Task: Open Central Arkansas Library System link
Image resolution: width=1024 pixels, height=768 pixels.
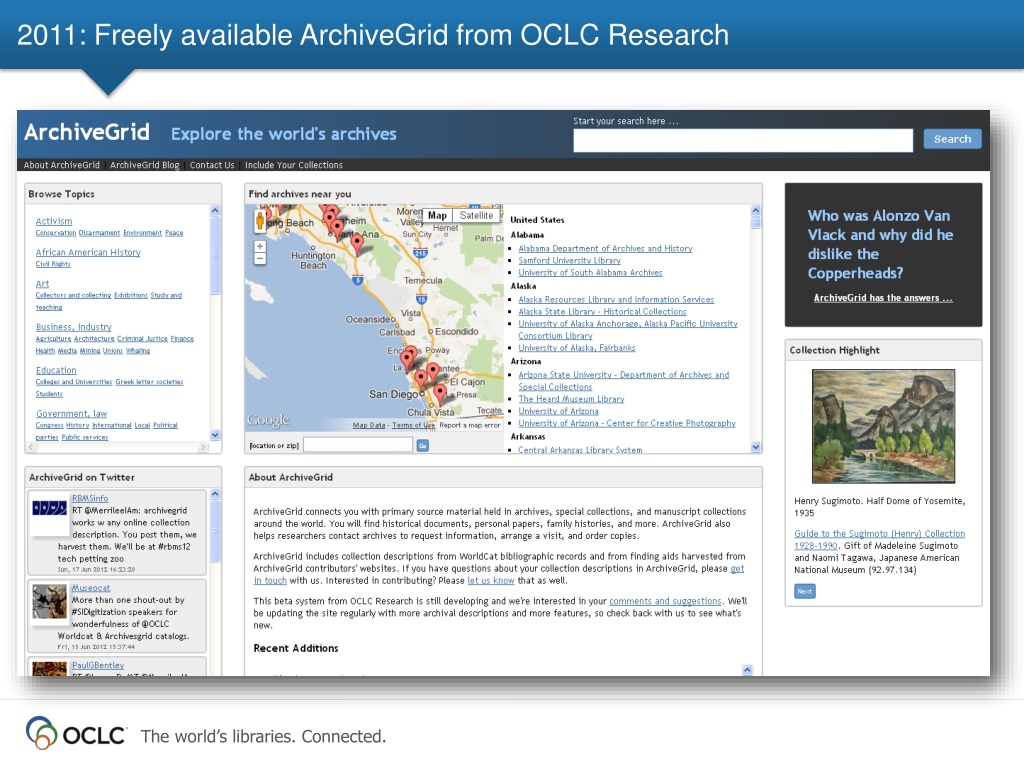Action: pos(580,450)
